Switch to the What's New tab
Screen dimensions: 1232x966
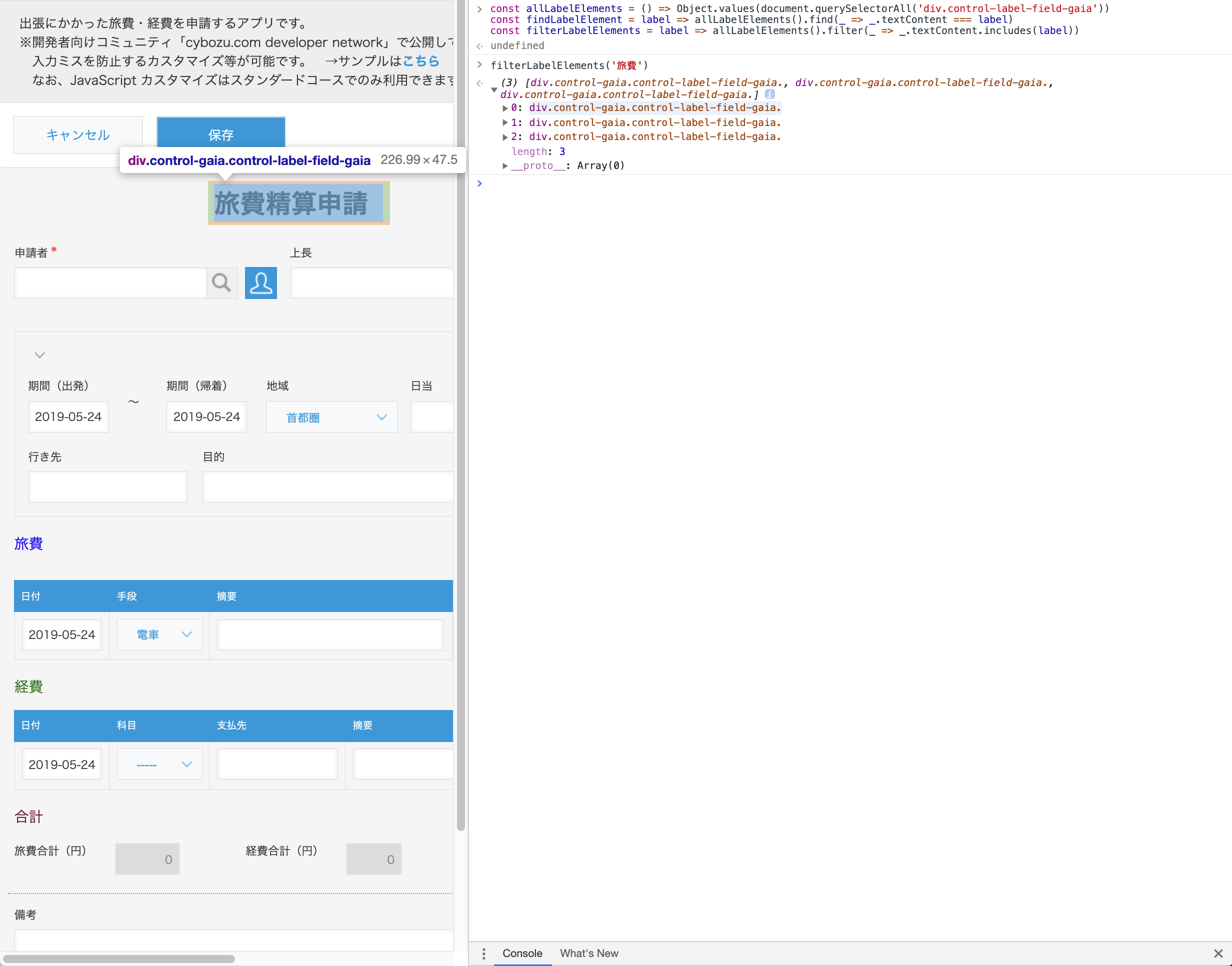coord(589,953)
